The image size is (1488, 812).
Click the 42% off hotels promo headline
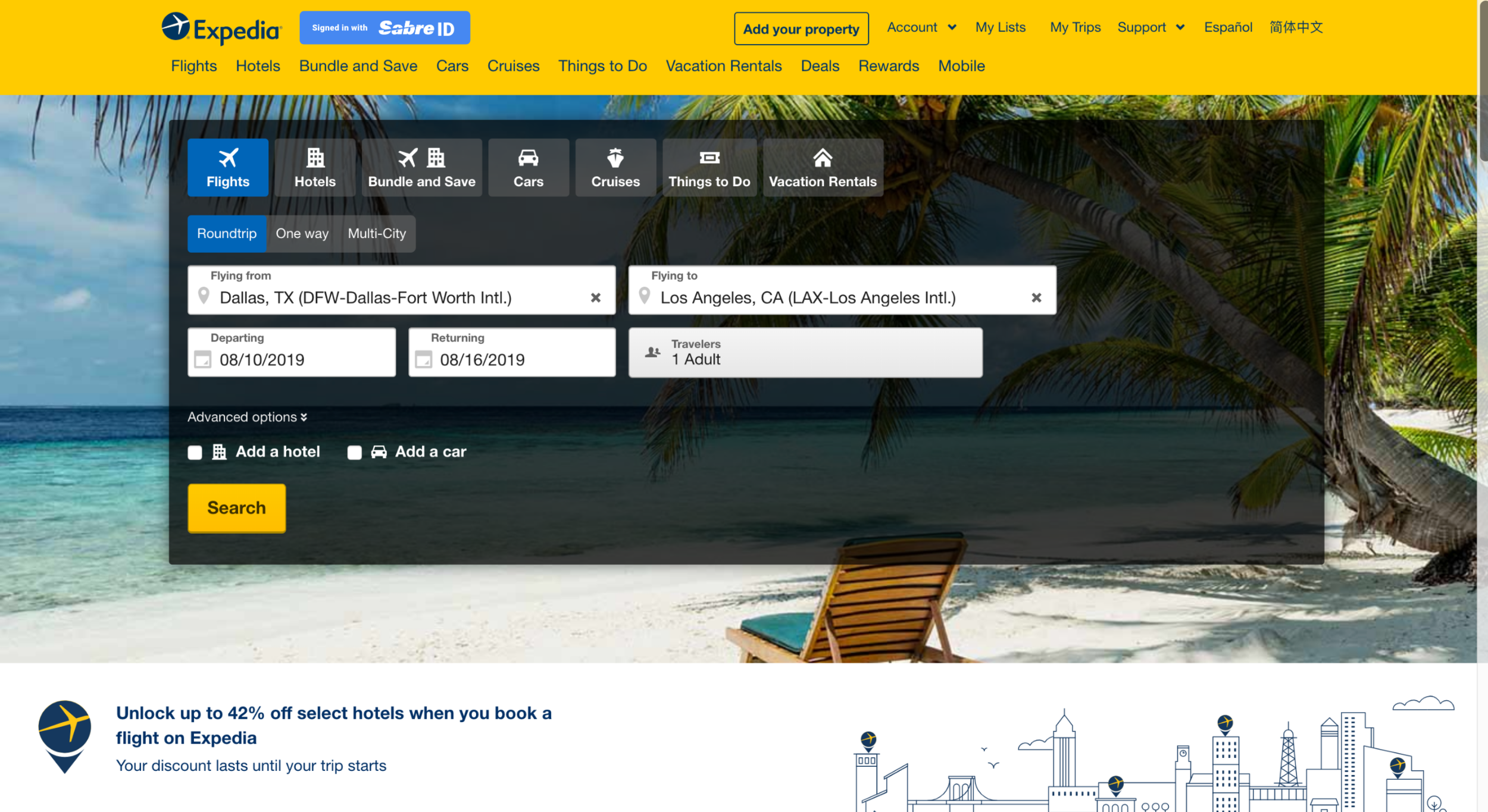pos(333,725)
